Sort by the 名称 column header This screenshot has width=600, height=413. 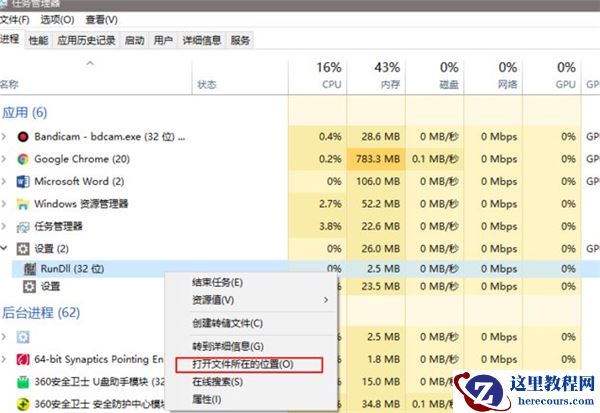(x=9, y=84)
